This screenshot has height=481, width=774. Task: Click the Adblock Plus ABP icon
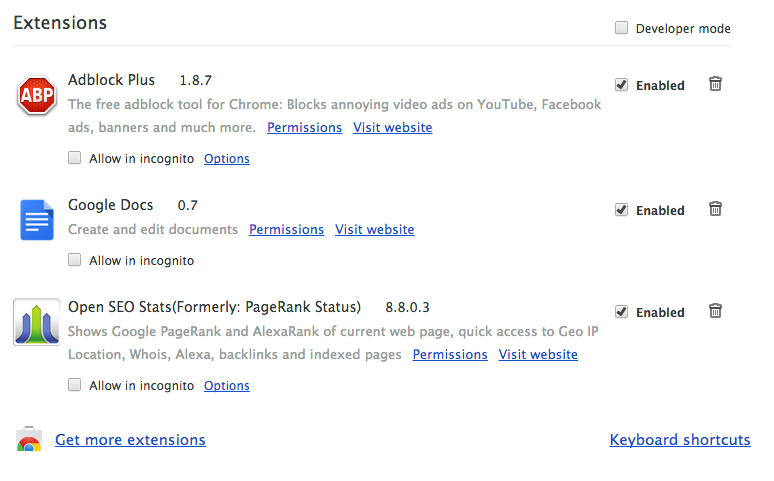[x=37, y=97]
